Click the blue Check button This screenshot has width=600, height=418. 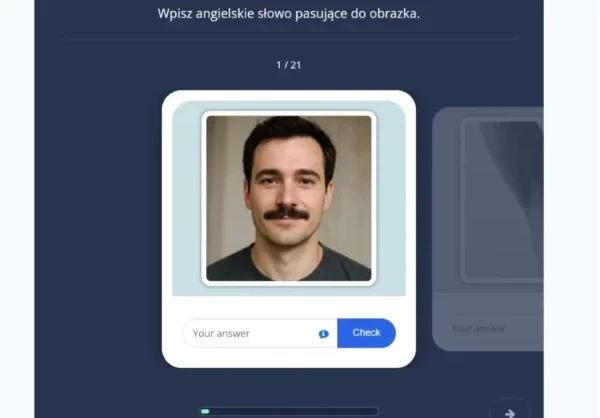point(366,333)
